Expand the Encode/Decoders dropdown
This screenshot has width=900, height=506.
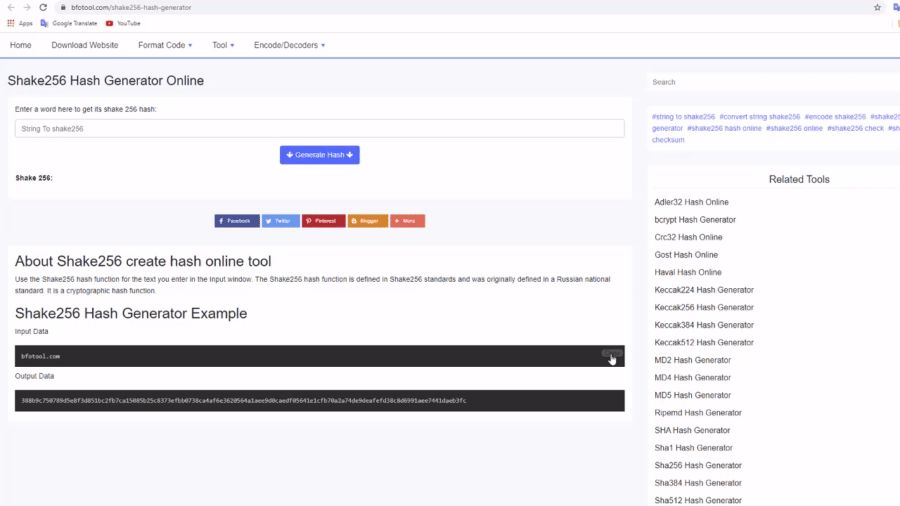point(289,45)
